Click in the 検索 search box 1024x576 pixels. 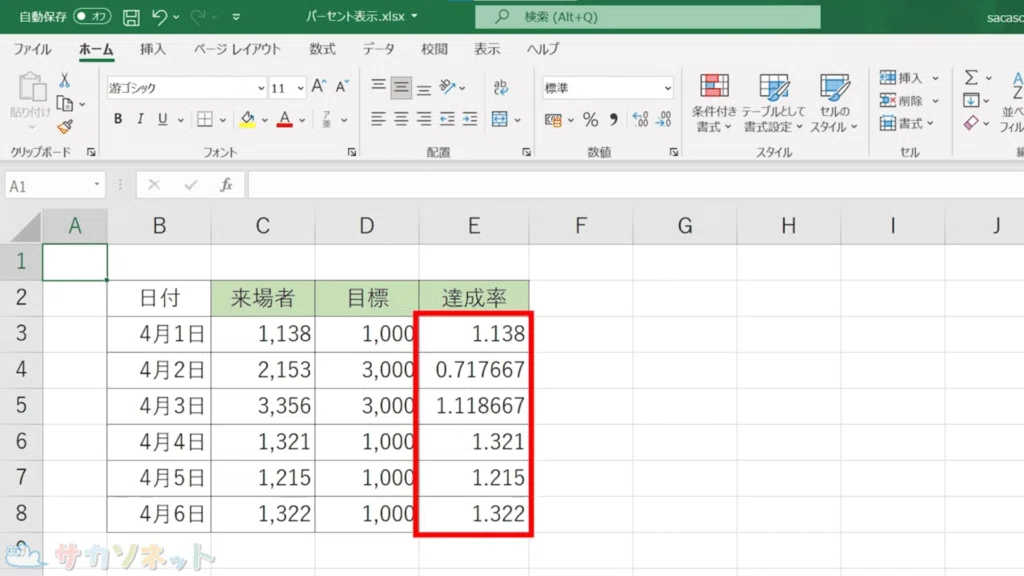pyautogui.click(x=648, y=17)
